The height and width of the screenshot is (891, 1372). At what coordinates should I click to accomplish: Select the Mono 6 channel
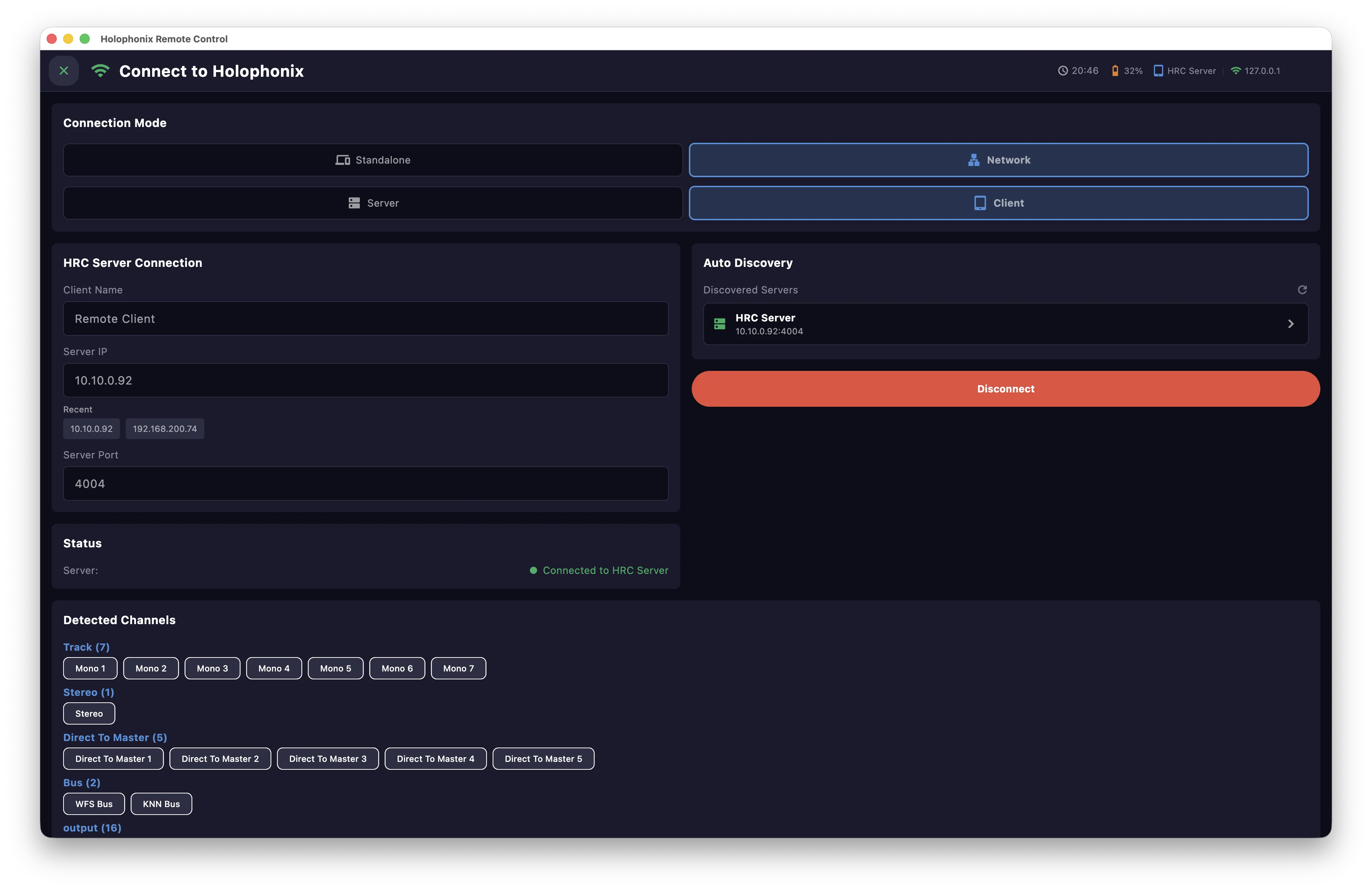pyautogui.click(x=397, y=669)
